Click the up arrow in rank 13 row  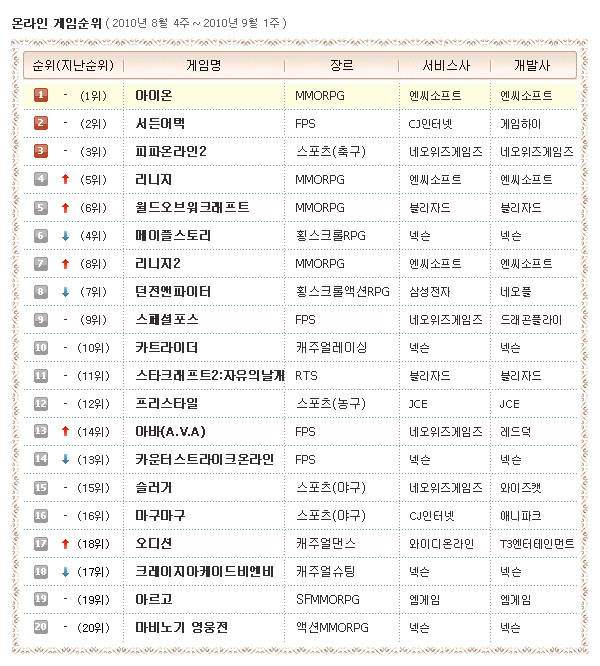click(x=65, y=431)
